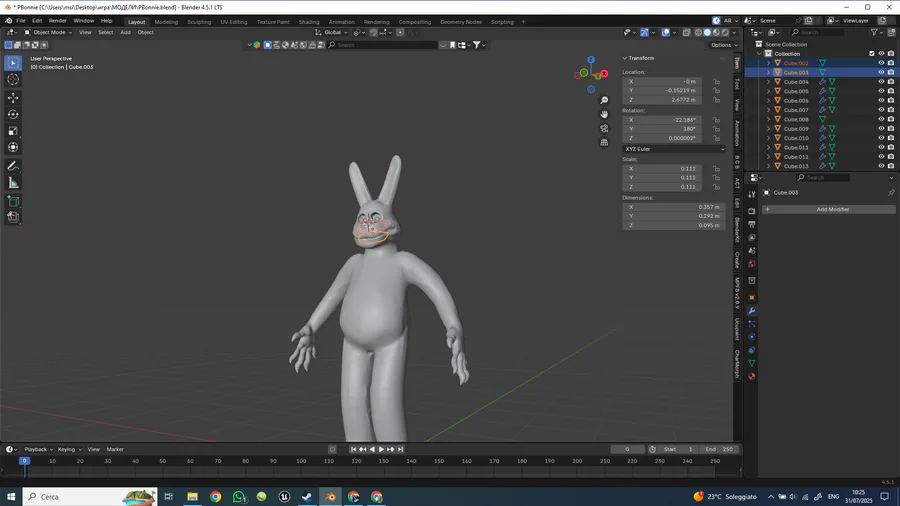Click the blue Z axis gizmo ball
Screen dimensions: 900x506
click(x=591, y=59)
